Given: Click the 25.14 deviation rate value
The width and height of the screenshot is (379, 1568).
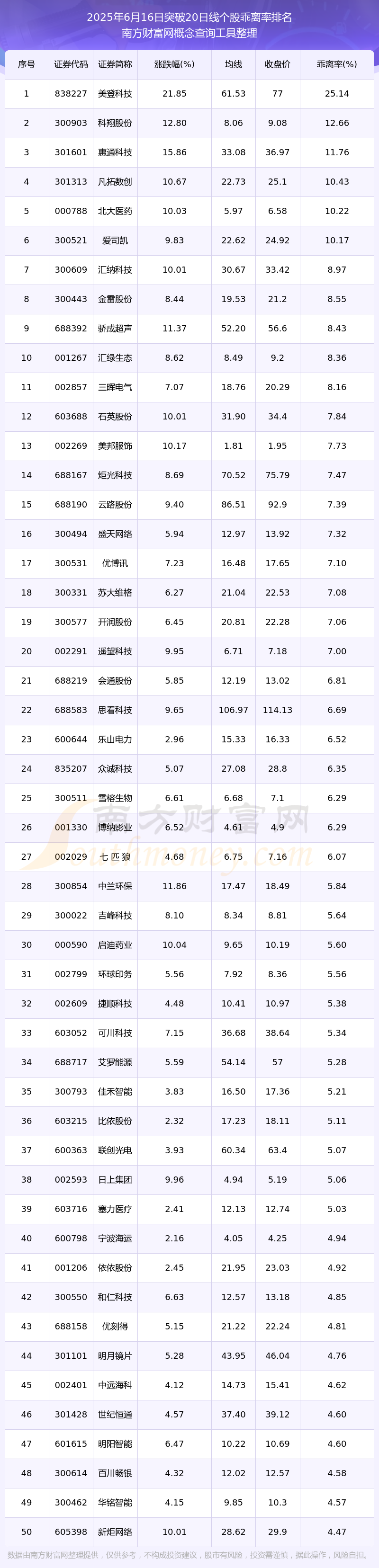Looking at the screenshot, I should pyautogui.click(x=337, y=94).
